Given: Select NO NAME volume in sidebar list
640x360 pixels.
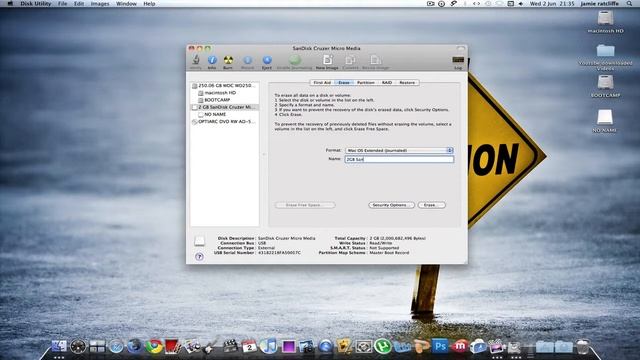Looking at the screenshot, I should (224, 114).
